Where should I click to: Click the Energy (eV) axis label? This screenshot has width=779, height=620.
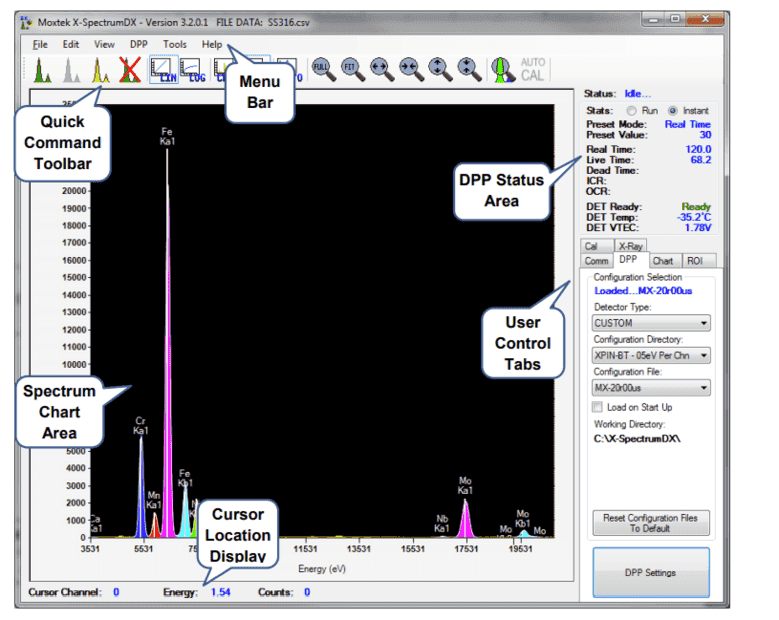pyautogui.click(x=322, y=569)
